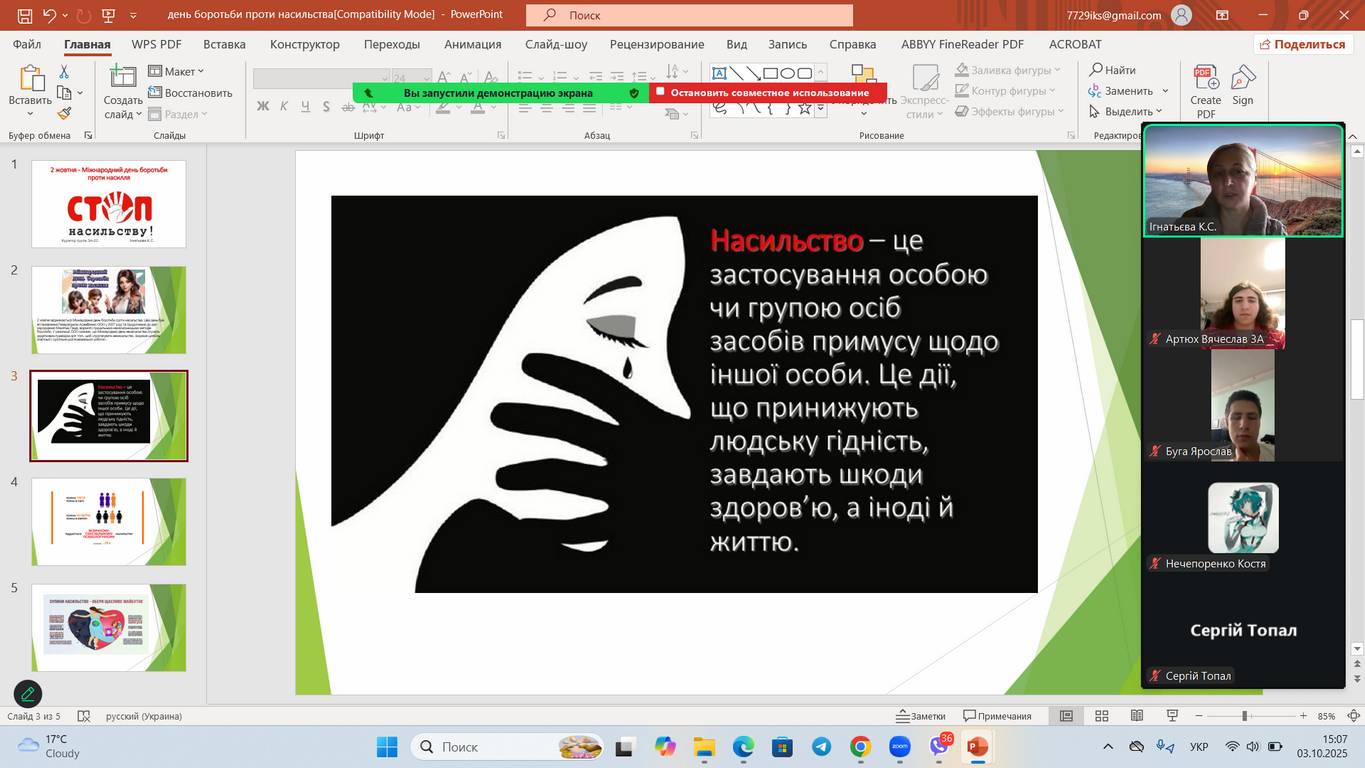Click the Create PDF icon
This screenshot has width=1365, height=768.
coord(1205,90)
